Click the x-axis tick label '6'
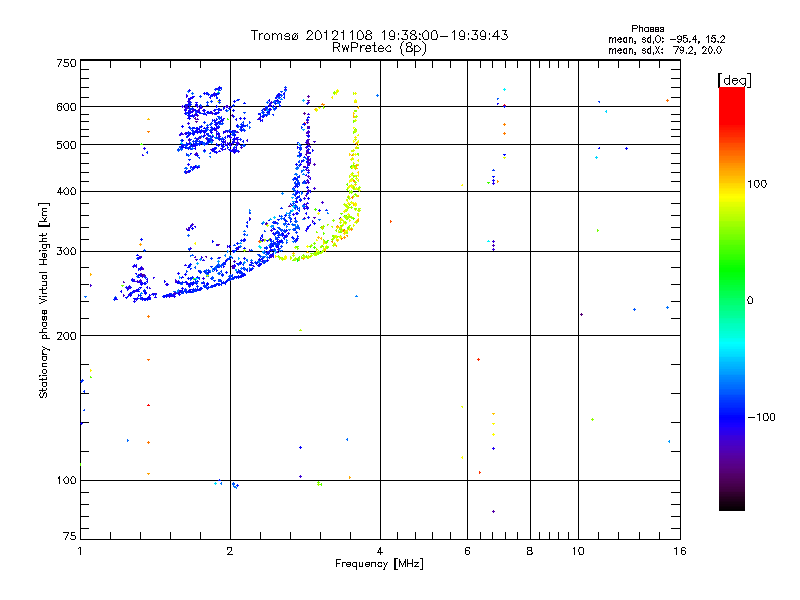 click(467, 551)
